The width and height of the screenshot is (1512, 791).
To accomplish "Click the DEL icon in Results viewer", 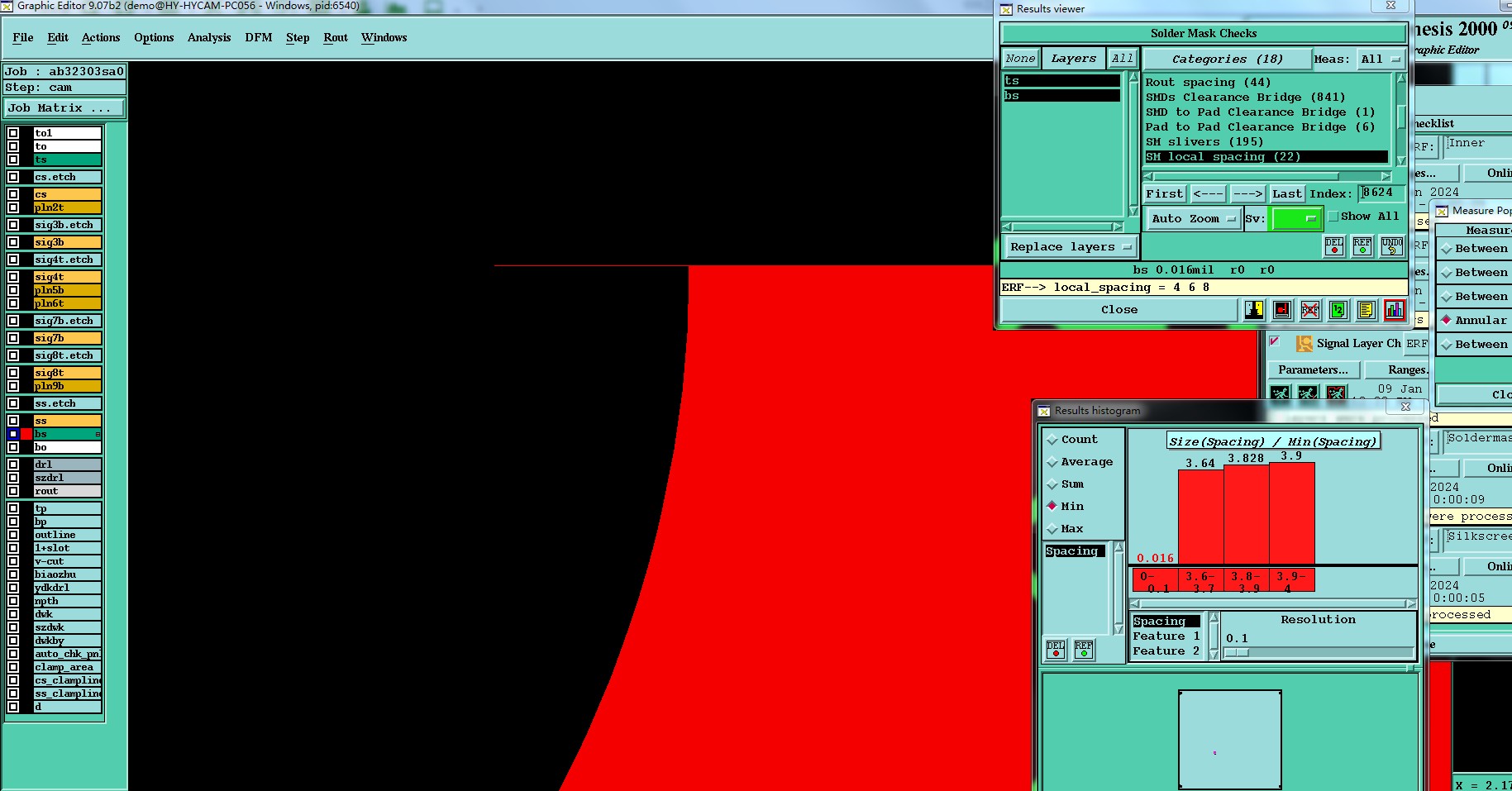I will [x=1334, y=246].
